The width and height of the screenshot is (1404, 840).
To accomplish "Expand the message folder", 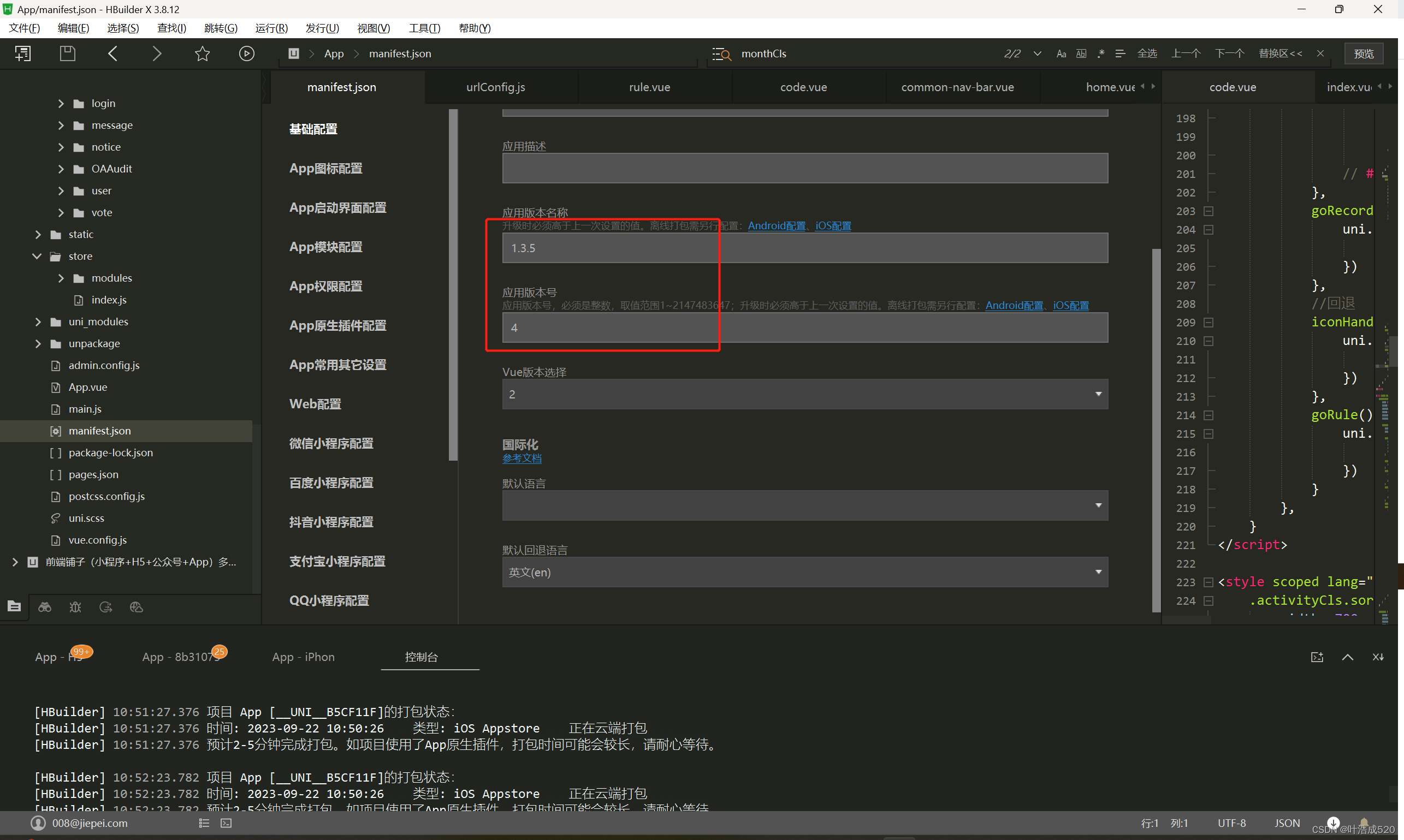I will pyautogui.click(x=61, y=125).
